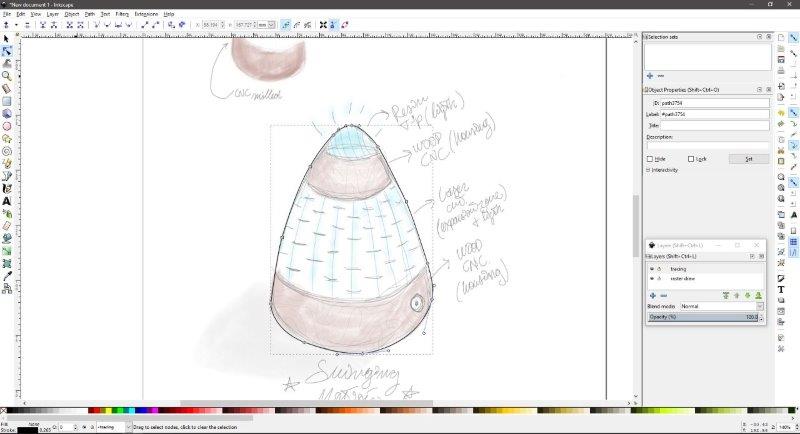Toggle enable snapping at top of snap bar
The image size is (800, 434).
[794, 38]
